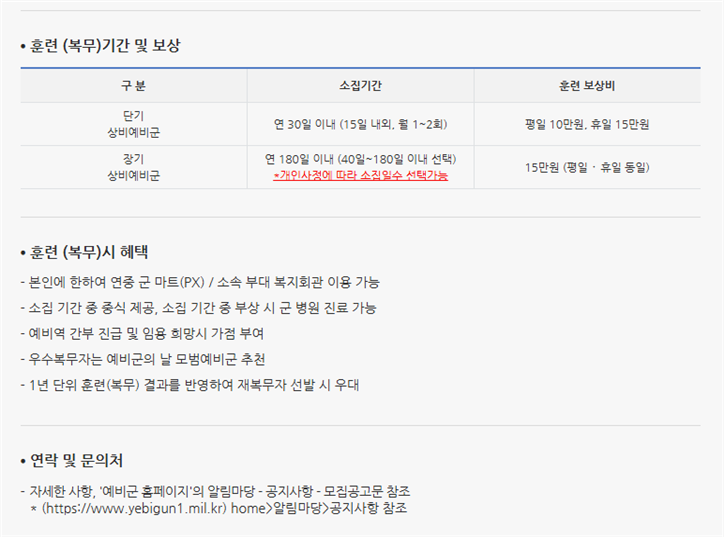This screenshot has width=724, height=537.
Task: Click the 장기 상비예비군 row label
Action: click(x=133, y=167)
